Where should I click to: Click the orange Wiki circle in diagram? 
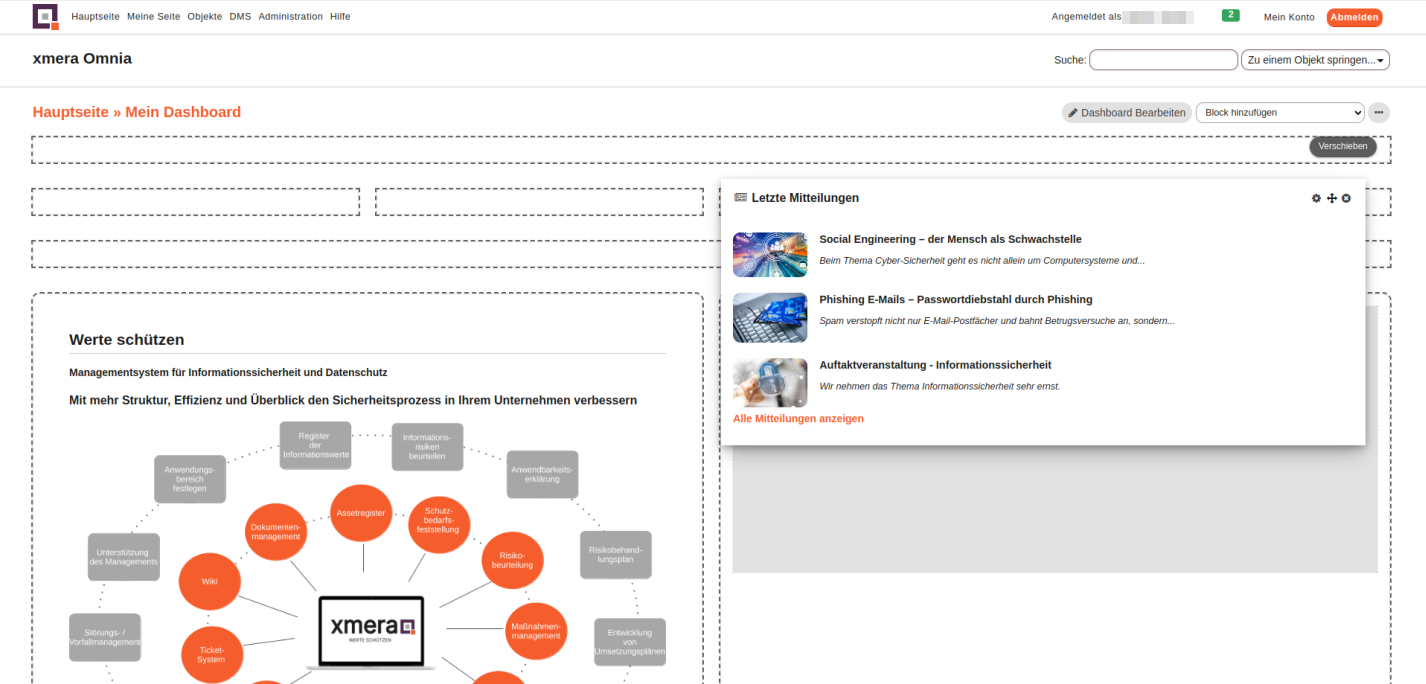[x=209, y=581]
